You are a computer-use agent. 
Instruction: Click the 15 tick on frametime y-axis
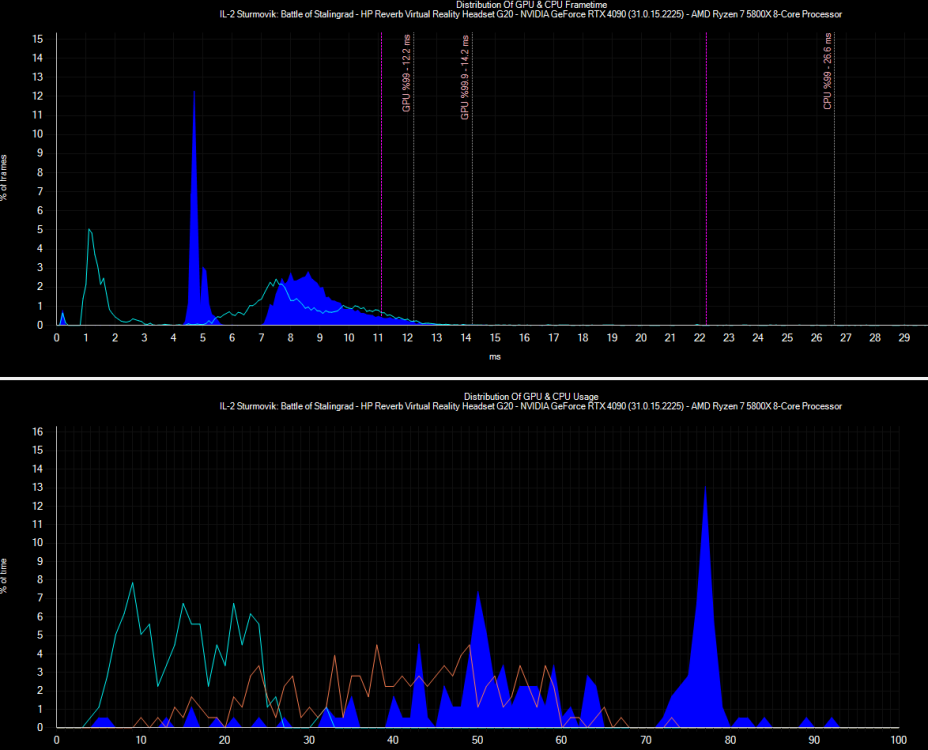(37, 39)
